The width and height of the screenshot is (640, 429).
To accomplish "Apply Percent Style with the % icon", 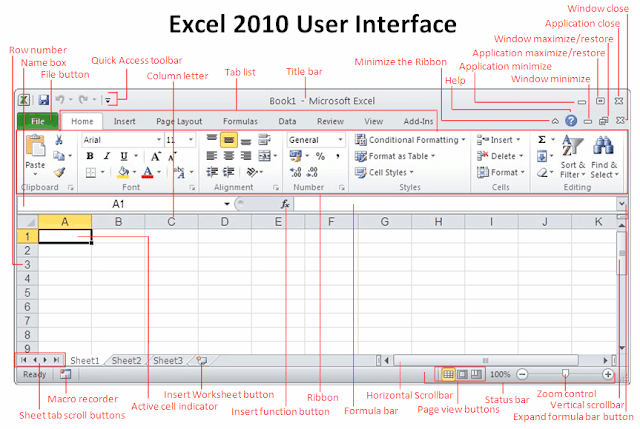I will click(x=320, y=156).
